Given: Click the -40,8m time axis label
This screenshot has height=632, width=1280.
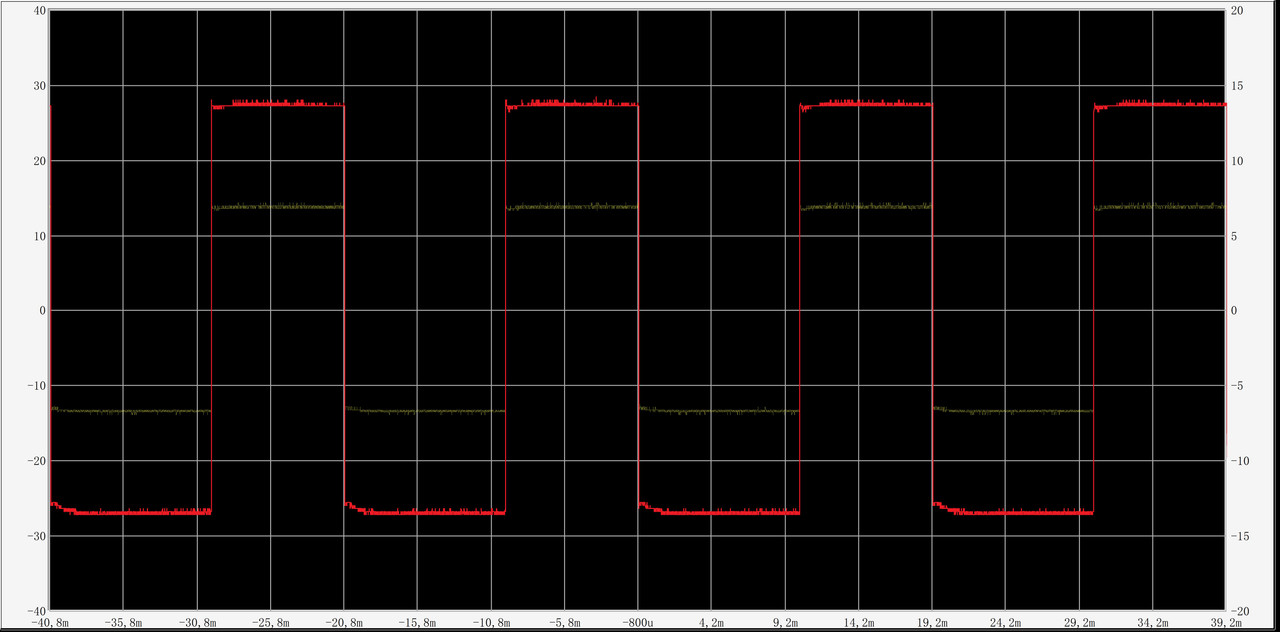Looking at the screenshot, I should pyautogui.click(x=50, y=622).
